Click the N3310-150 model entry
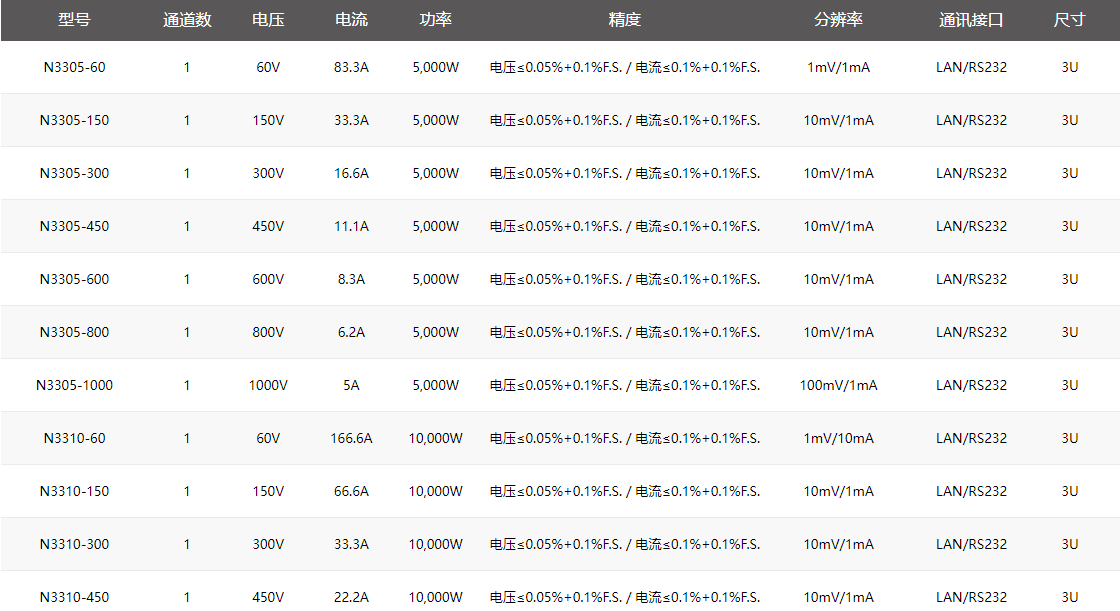The height and width of the screenshot is (611, 1120). click(x=74, y=491)
